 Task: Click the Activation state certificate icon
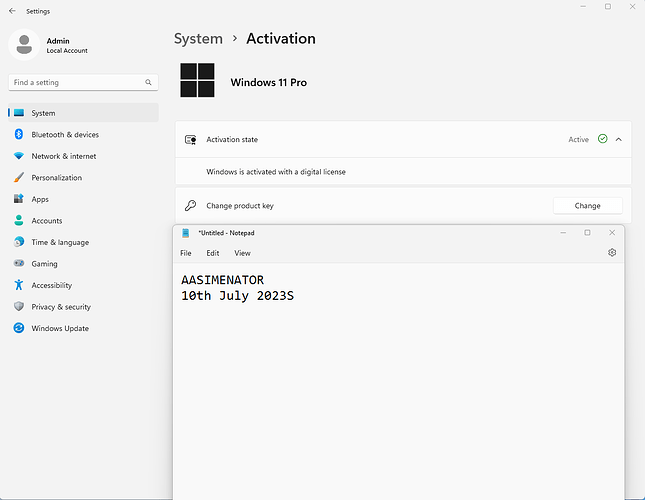[x=190, y=139]
